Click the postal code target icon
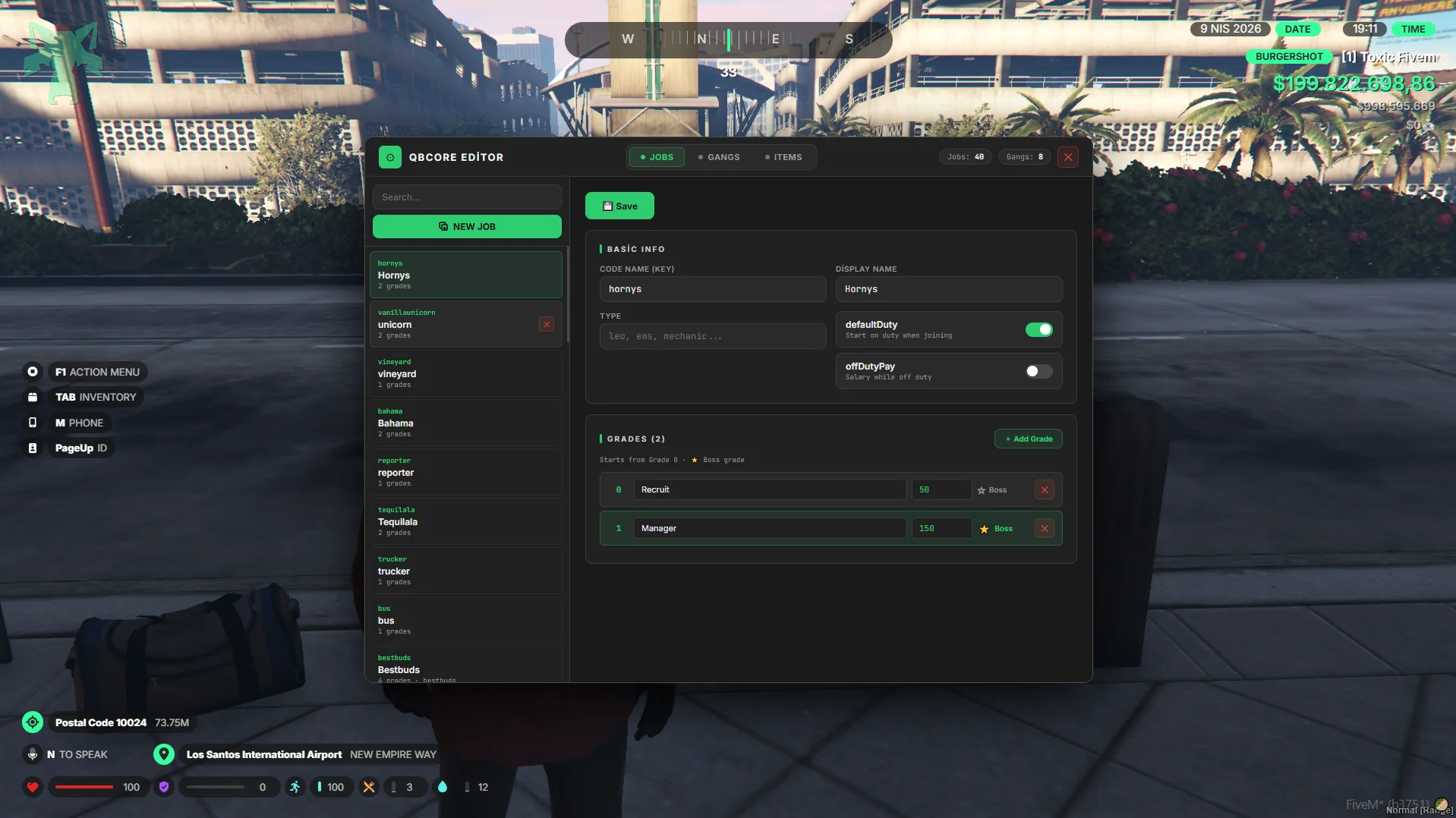The width and height of the screenshot is (1456, 818). point(33,722)
